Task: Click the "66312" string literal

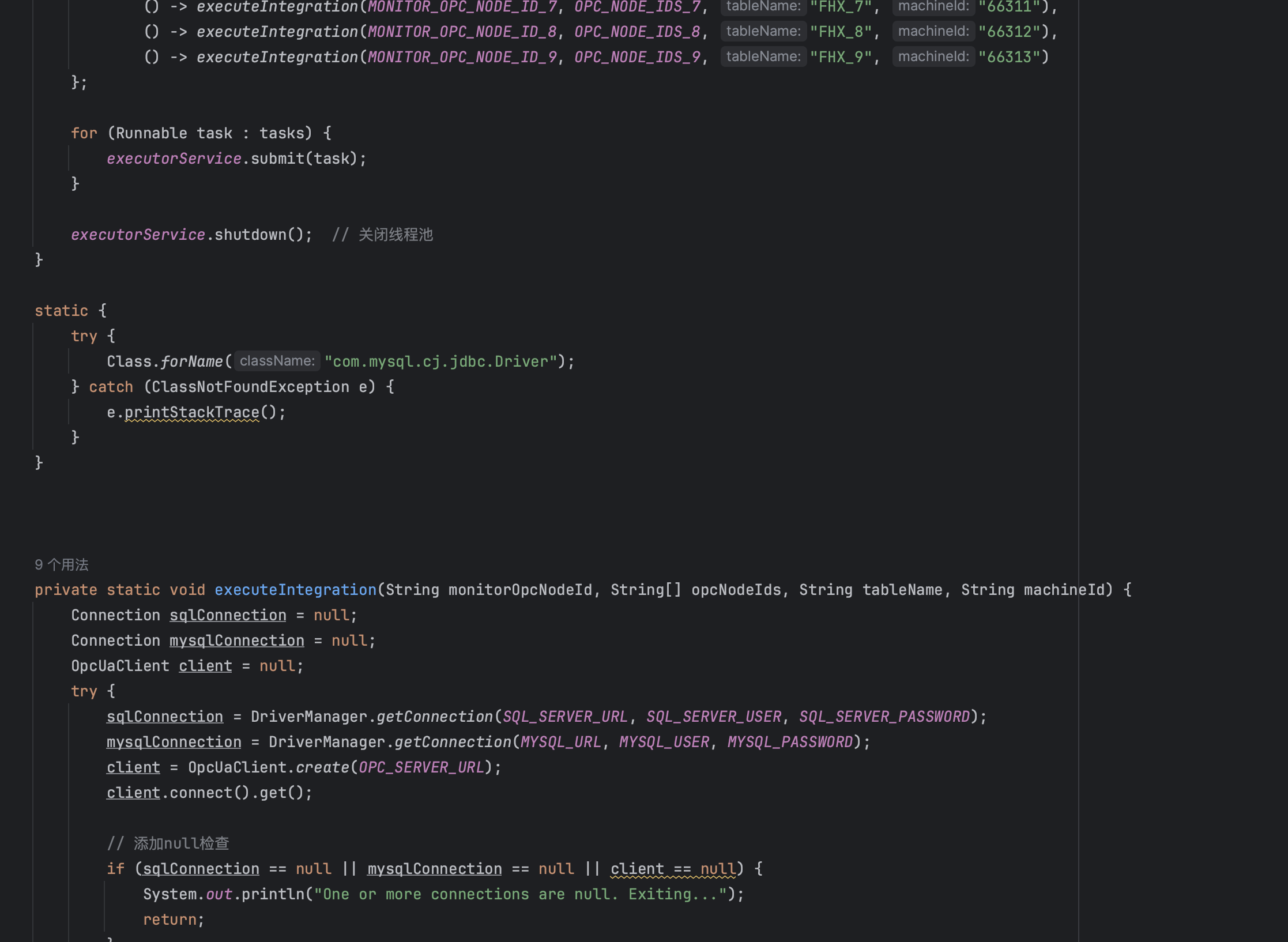Action: 1010,32
